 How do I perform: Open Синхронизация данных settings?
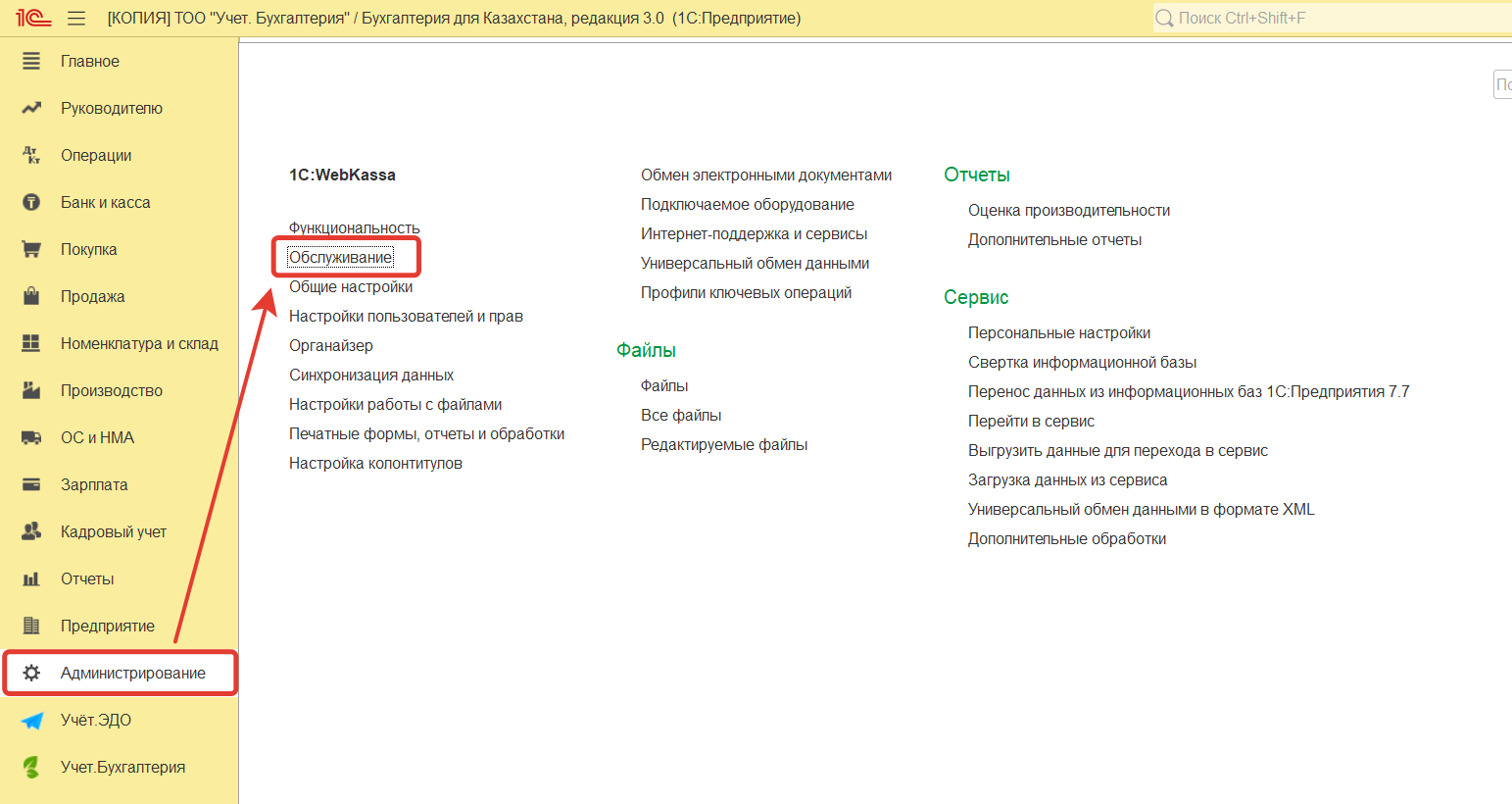tap(370, 375)
